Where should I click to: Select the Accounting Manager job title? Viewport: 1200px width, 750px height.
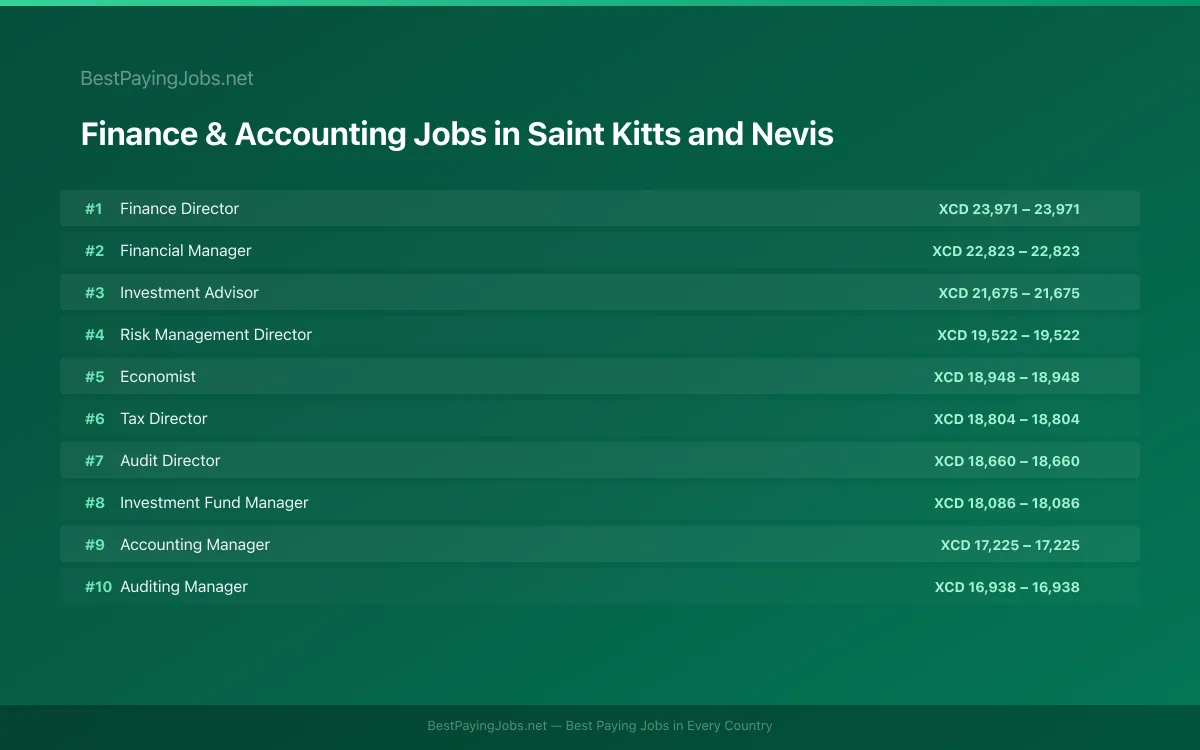click(x=195, y=545)
